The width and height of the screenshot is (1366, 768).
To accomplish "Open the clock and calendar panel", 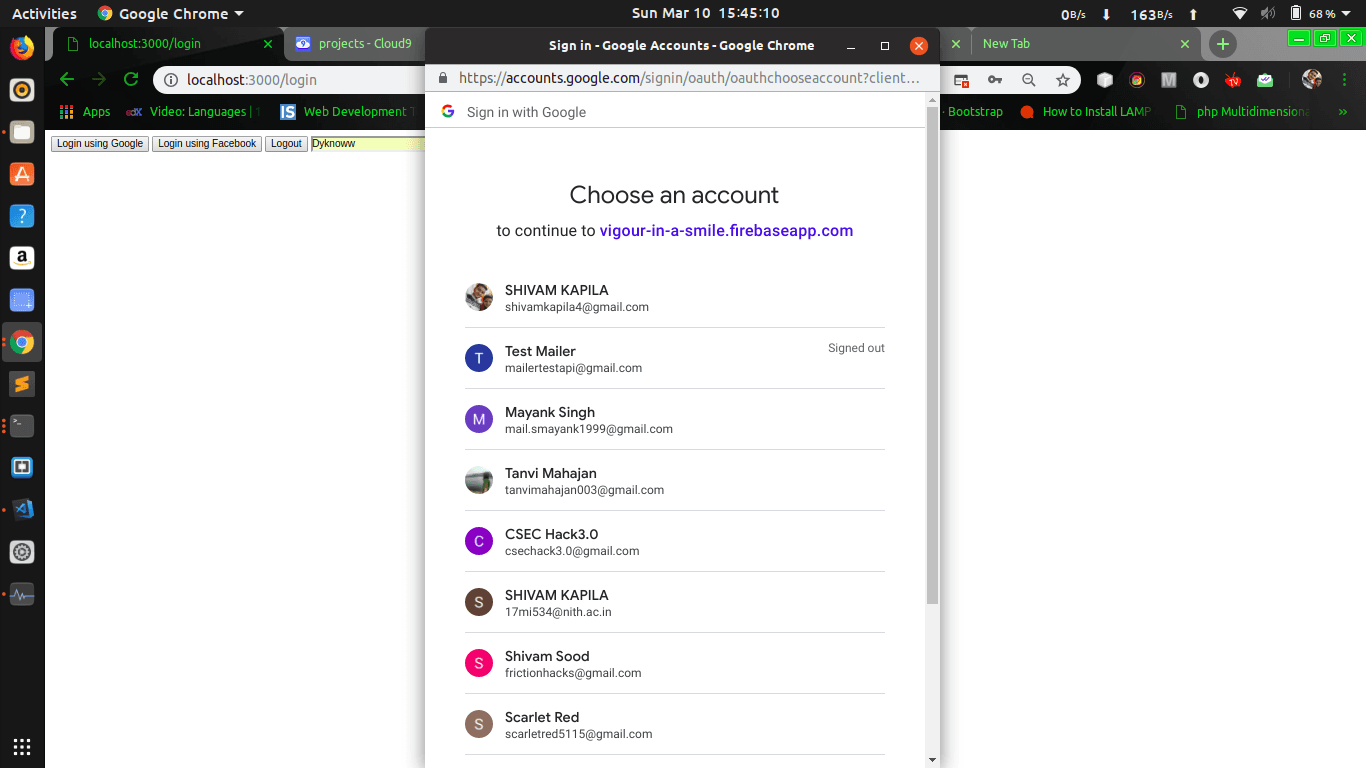I will click(706, 14).
